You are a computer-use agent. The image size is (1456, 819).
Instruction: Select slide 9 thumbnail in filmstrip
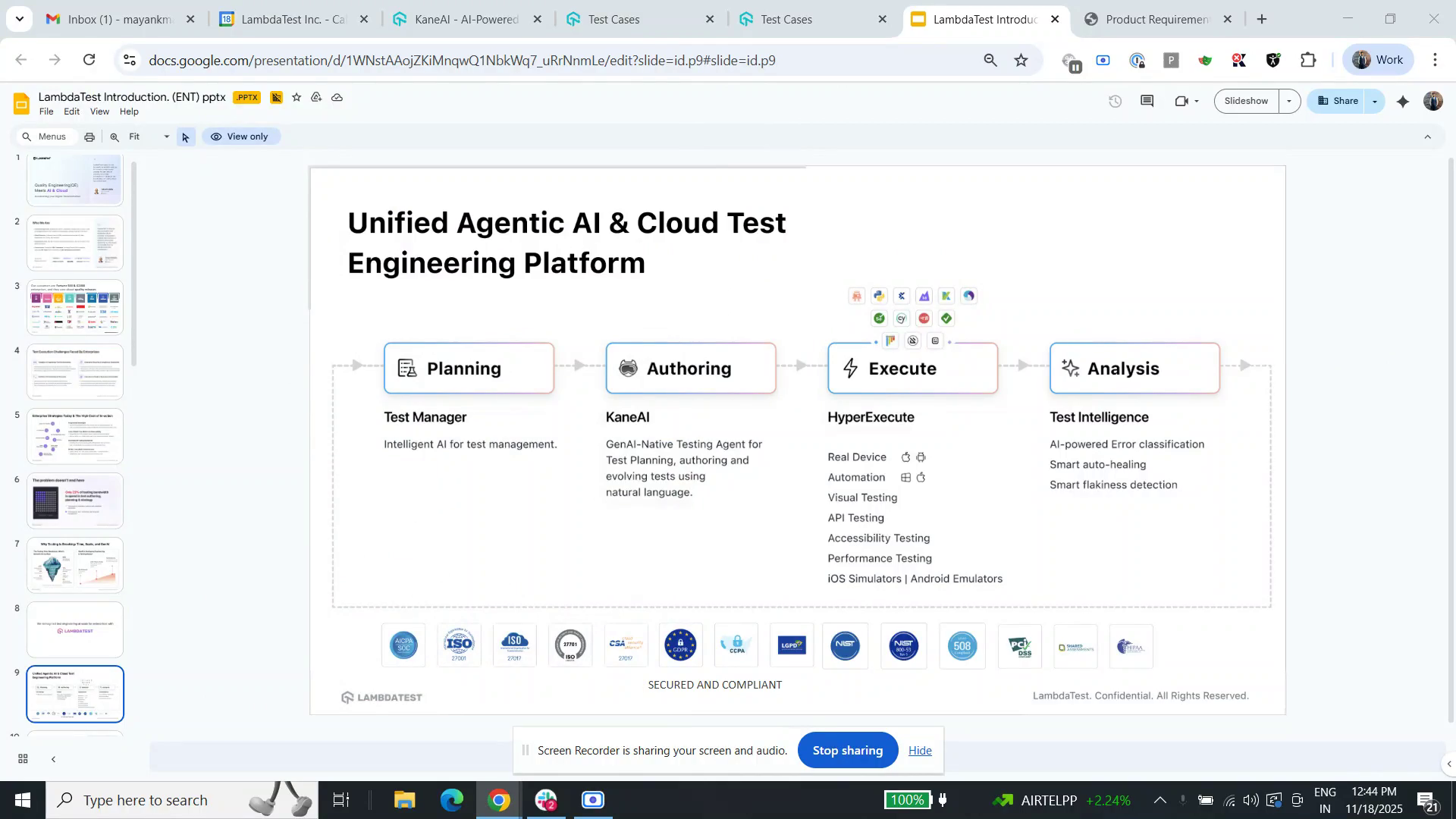[x=74, y=693]
